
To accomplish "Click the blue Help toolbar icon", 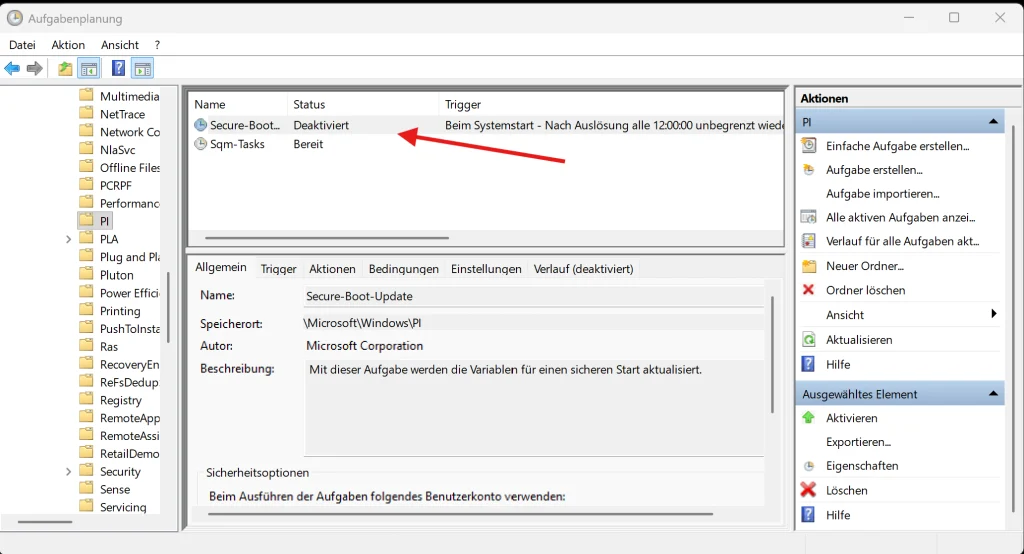I will (118, 68).
